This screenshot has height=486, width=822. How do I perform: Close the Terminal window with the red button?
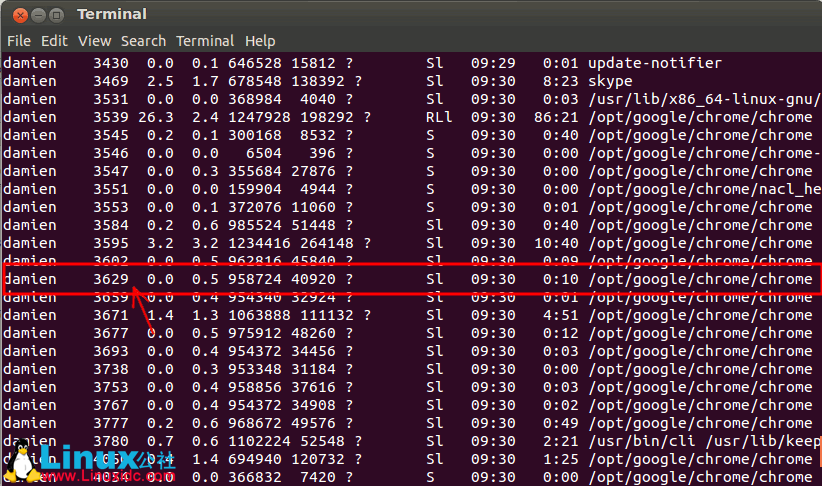tap(20, 15)
